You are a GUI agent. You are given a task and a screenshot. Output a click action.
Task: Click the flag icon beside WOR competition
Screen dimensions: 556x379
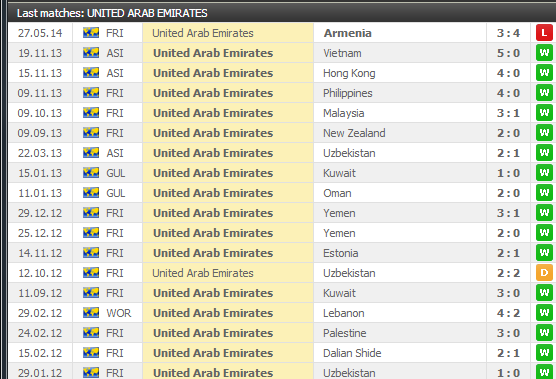coord(91,313)
